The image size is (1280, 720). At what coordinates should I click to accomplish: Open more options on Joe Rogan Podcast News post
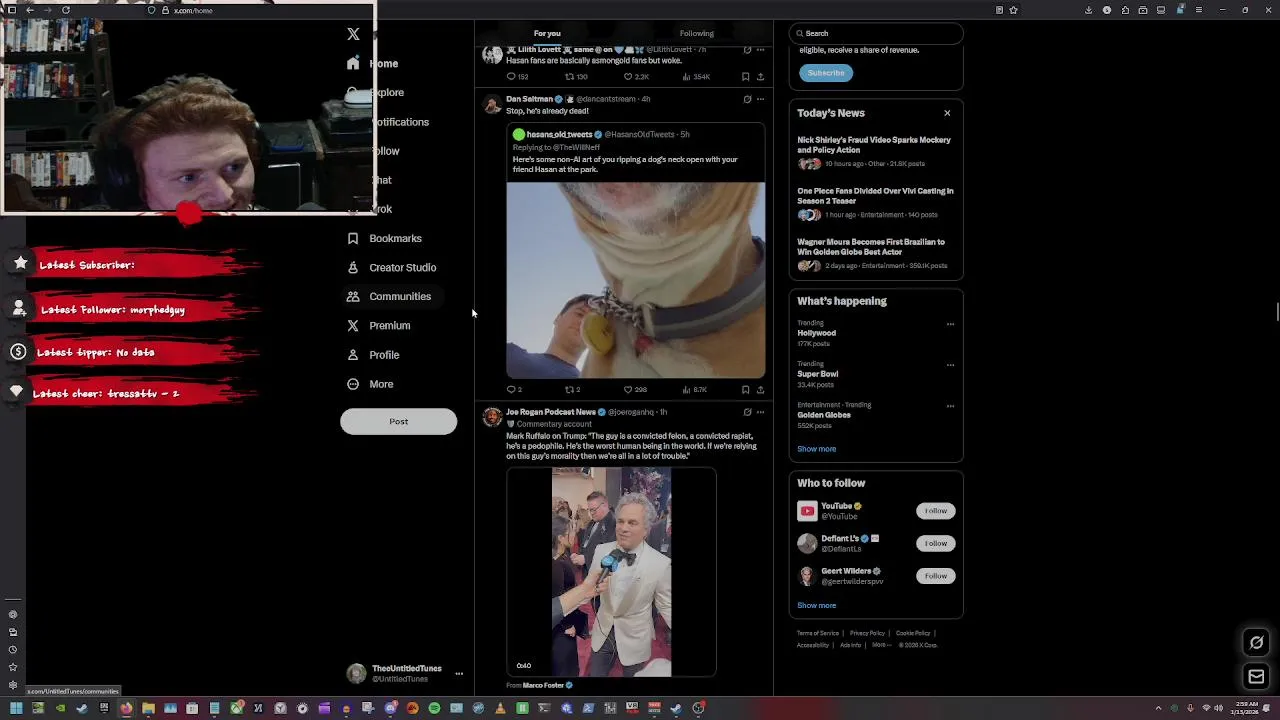[760, 412]
